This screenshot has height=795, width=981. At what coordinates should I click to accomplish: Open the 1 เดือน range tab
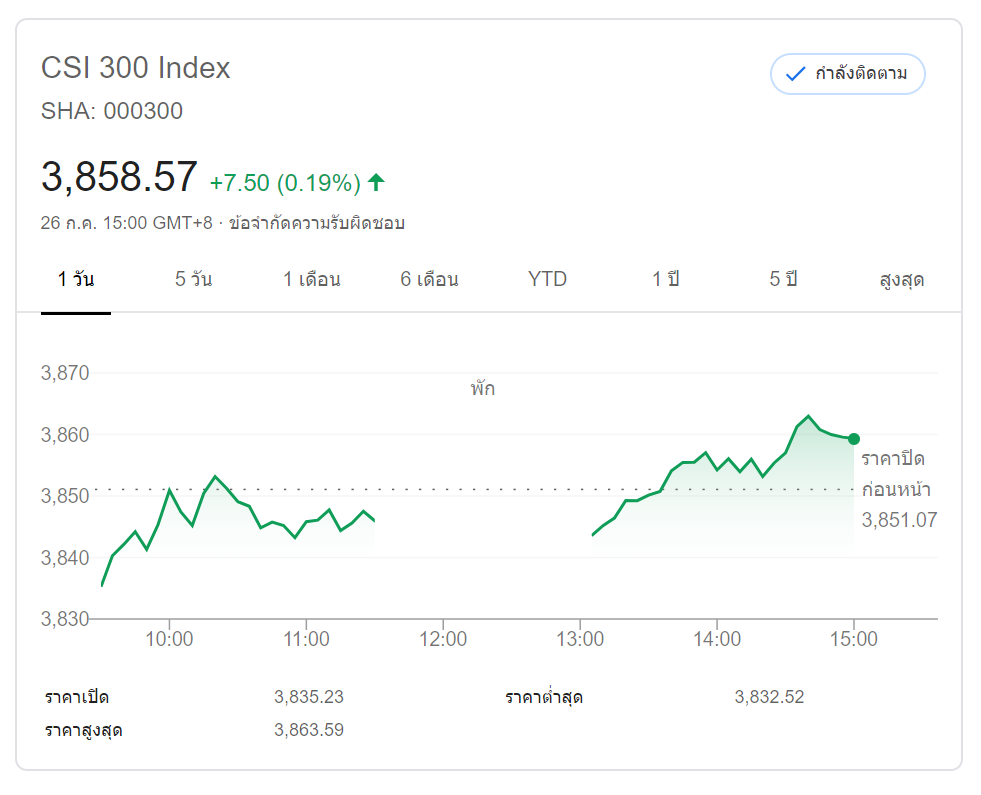coord(312,280)
